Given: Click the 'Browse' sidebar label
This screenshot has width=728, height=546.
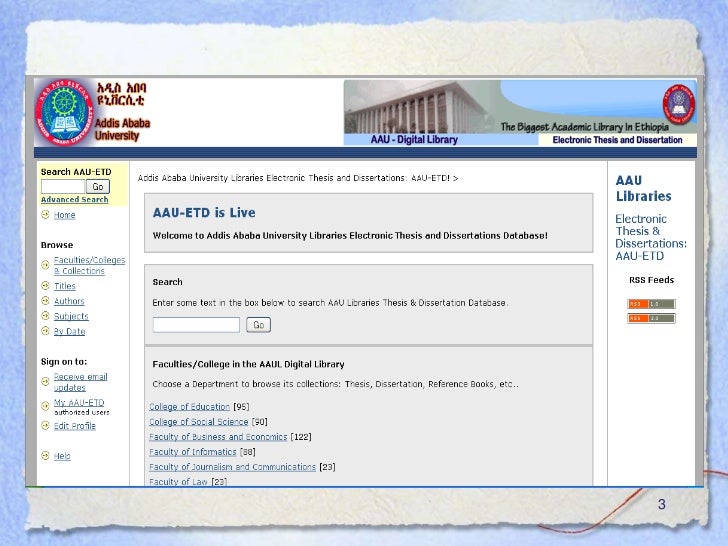Looking at the screenshot, I should click(57, 245).
